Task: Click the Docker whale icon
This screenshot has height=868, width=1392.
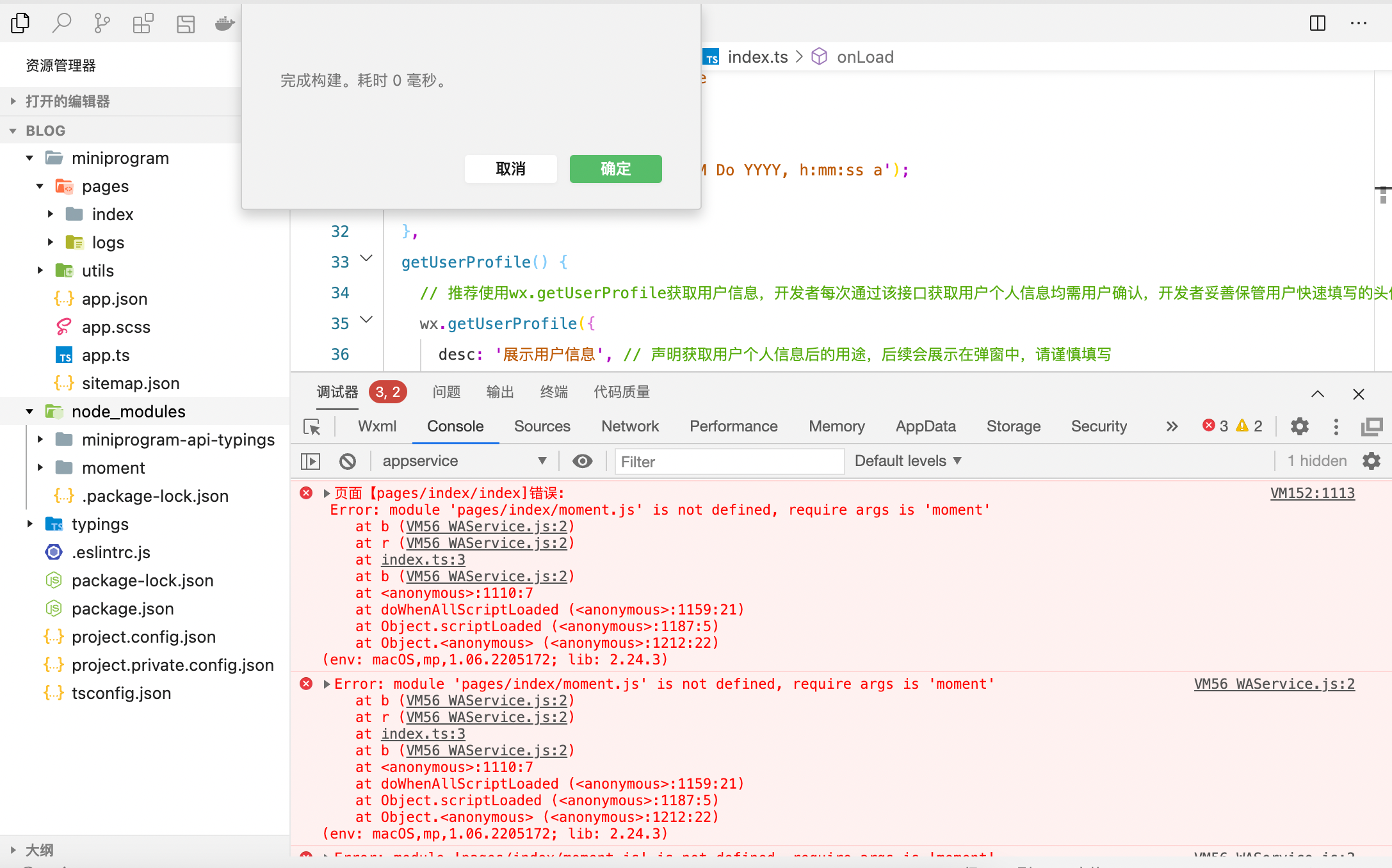Action: click(x=225, y=24)
